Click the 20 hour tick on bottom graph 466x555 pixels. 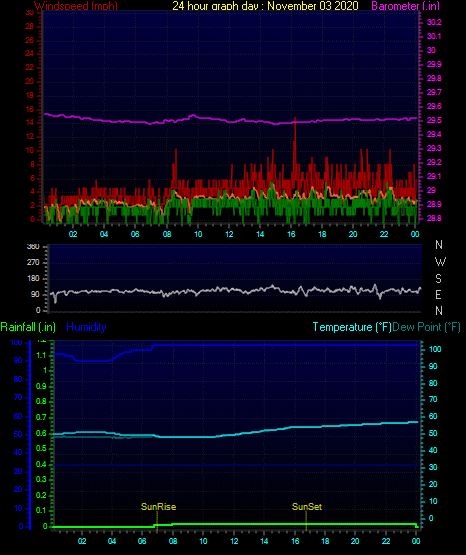tap(355, 541)
